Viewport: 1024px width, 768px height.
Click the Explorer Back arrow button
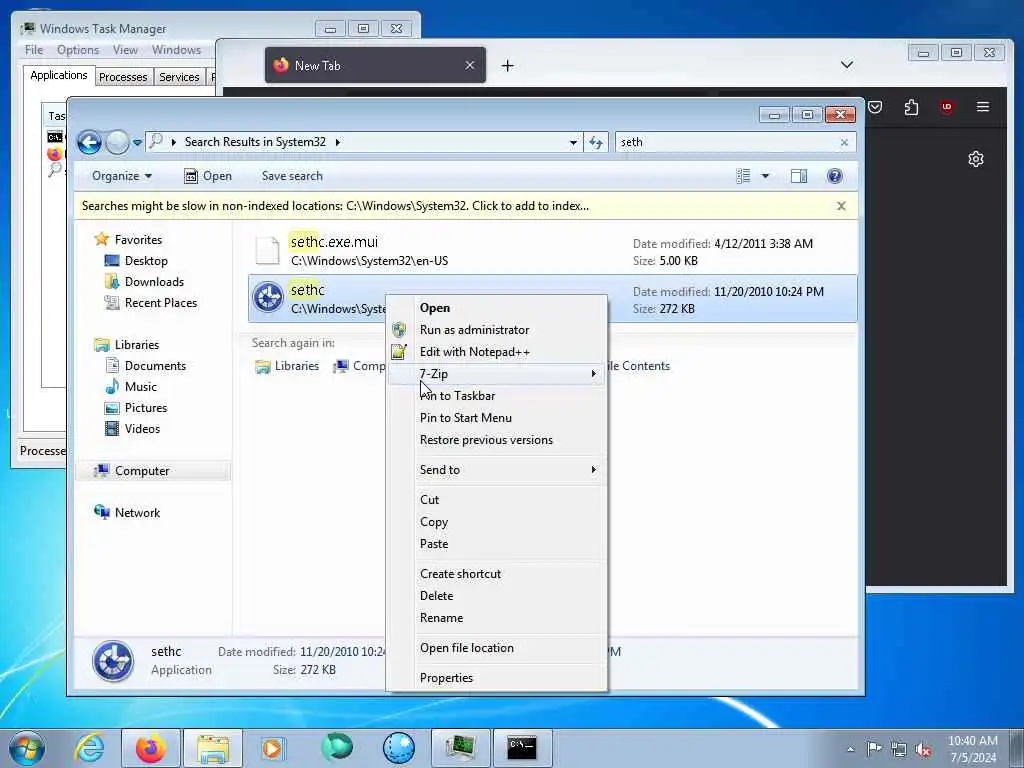89,142
